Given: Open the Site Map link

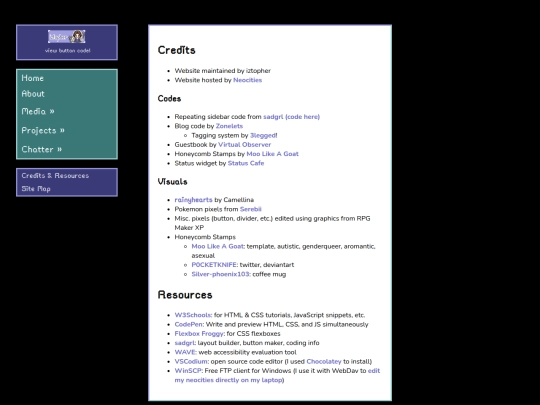Looking at the screenshot, I should 36,189.
